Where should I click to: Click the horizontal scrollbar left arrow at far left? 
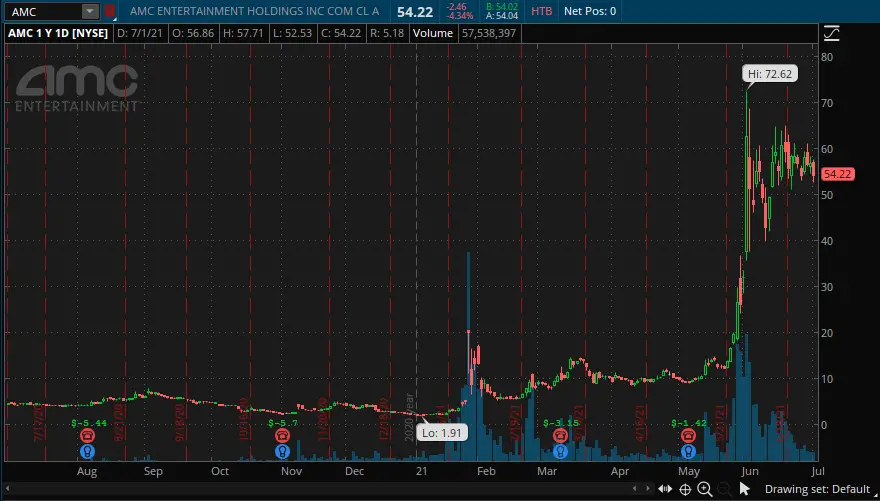8,489
